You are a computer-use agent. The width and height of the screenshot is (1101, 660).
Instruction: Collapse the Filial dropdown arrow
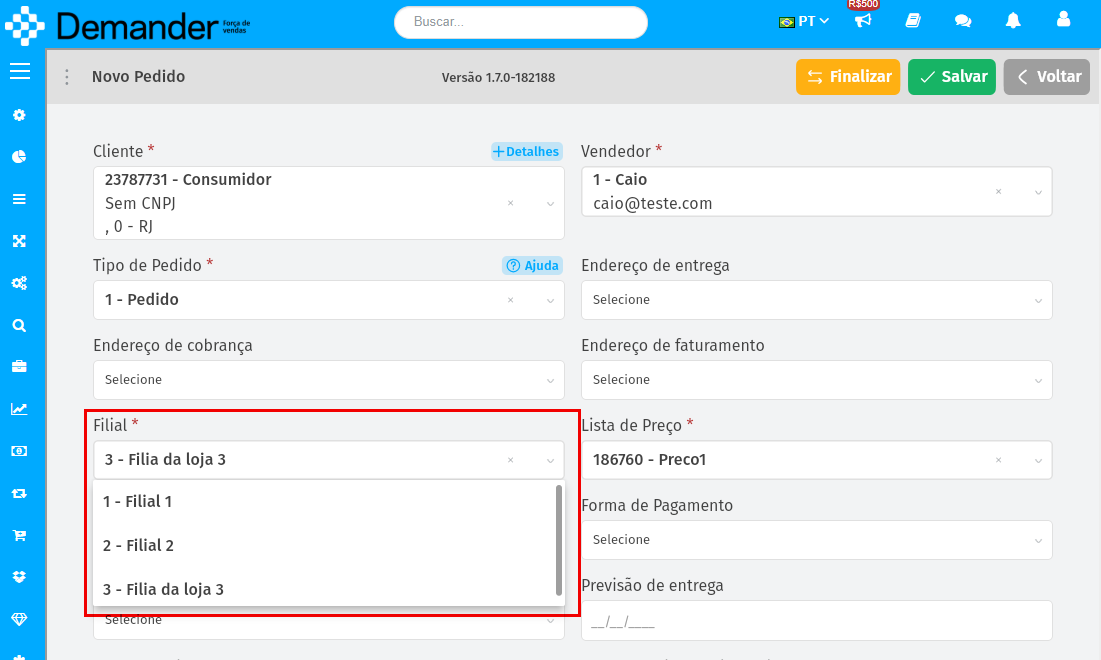tap(550, 461)
